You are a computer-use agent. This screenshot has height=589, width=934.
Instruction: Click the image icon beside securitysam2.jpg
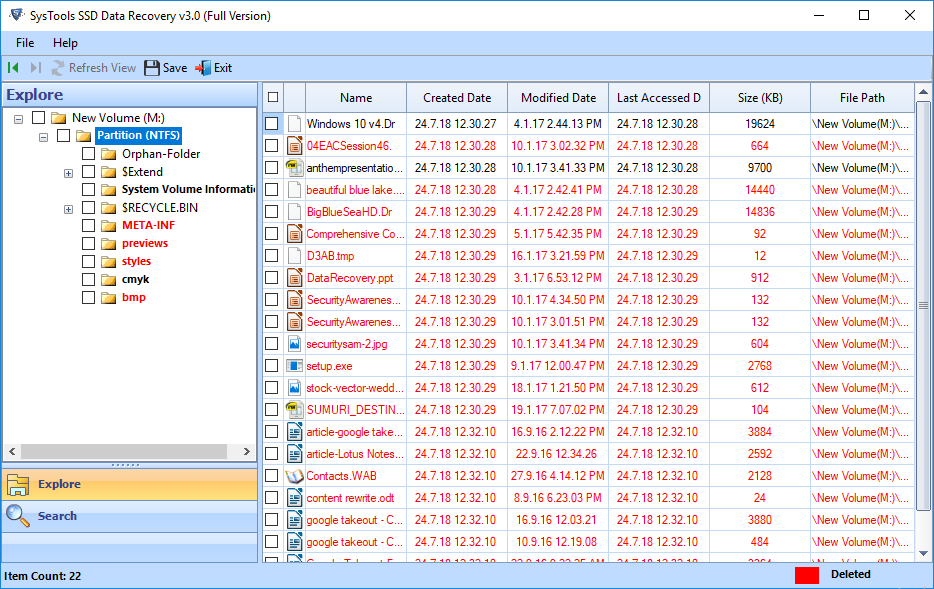coord(293,343)
